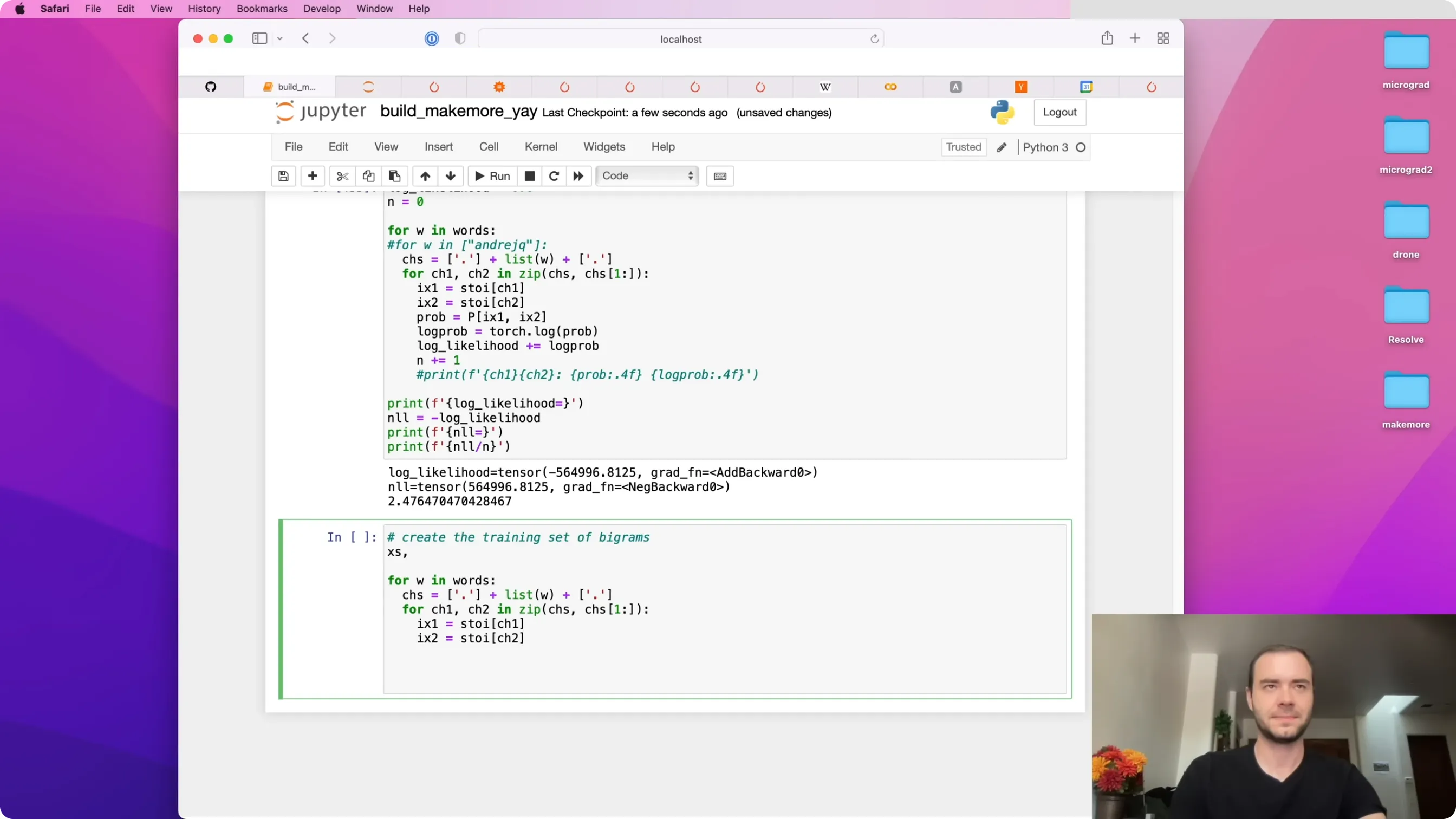The image size is (1456, 819).
Task: Open the Jupyter Kernel menu
Action: (541, 146)
